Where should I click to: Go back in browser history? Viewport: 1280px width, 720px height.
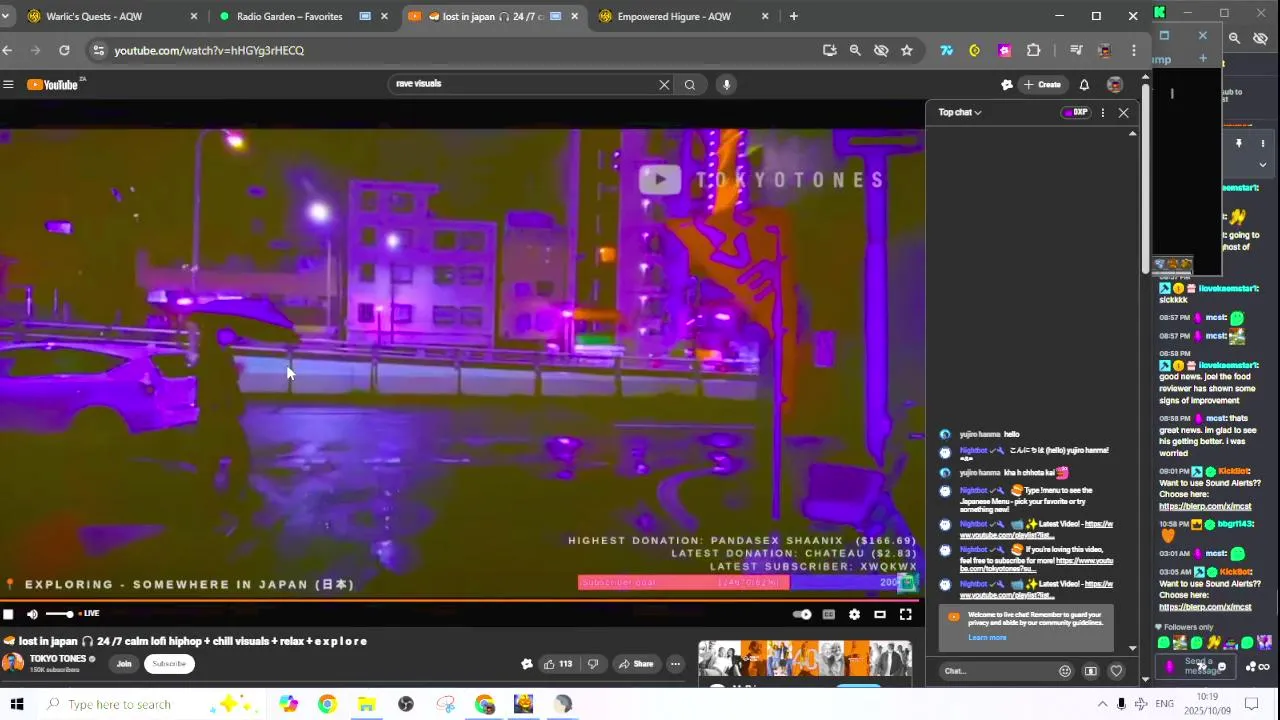[x=8, y=50]
